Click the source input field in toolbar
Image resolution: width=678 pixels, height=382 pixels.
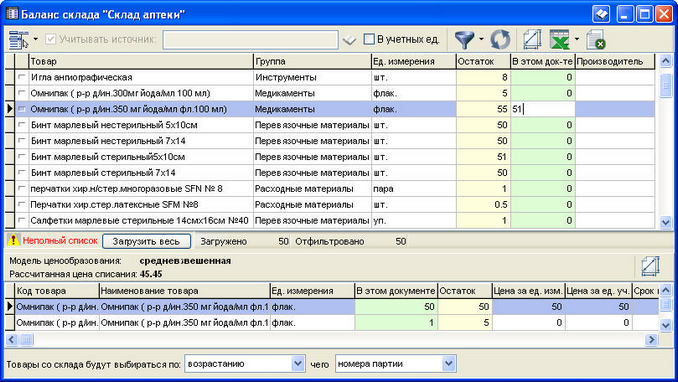click(250, 40)
